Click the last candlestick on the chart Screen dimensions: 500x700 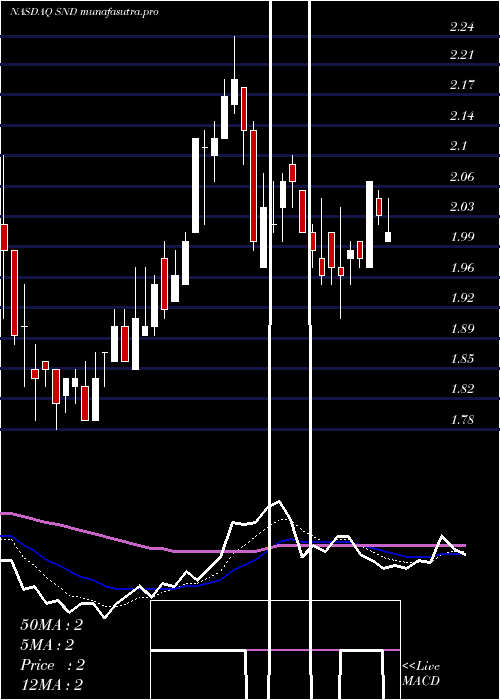pyautogui.click(x=388, y=220)
